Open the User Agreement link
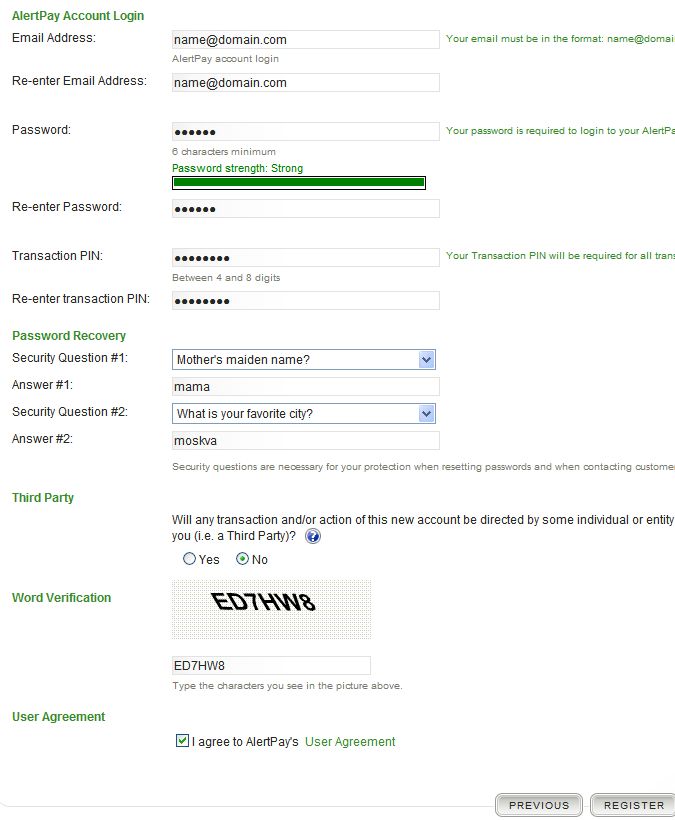The image size is (675, 820). click(x=350, y=742)
